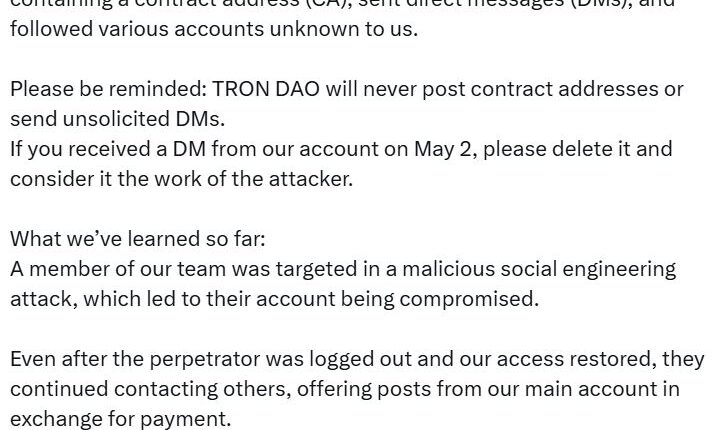Click the phrase "exchange for payment."

pos(120,419)
